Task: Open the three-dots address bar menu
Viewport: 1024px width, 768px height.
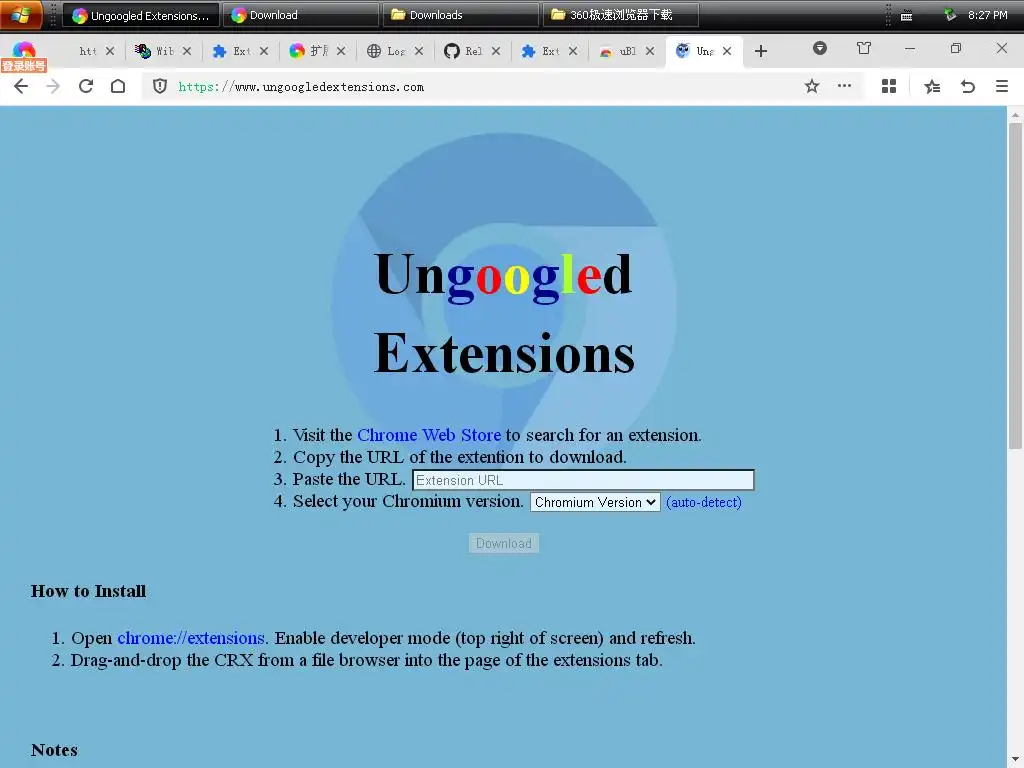Action: click(844, 86)
